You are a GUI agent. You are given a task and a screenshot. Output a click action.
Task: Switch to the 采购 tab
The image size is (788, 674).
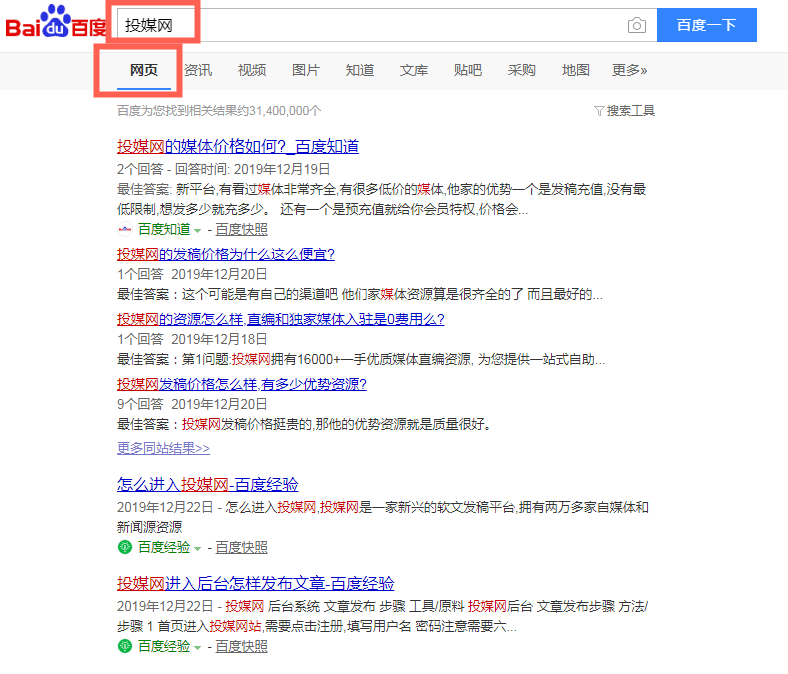tap(522, 70)
